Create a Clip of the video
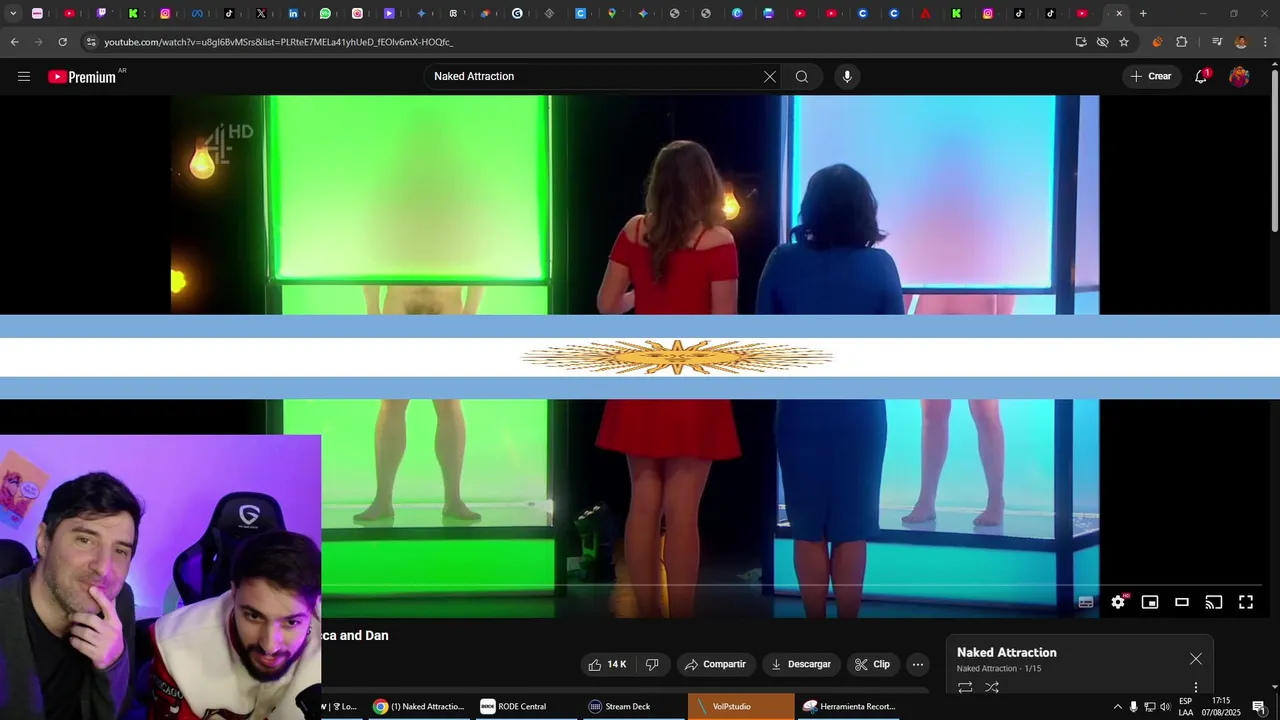The height and width of the screenshot is (720, 1280). tap(872, 664)
